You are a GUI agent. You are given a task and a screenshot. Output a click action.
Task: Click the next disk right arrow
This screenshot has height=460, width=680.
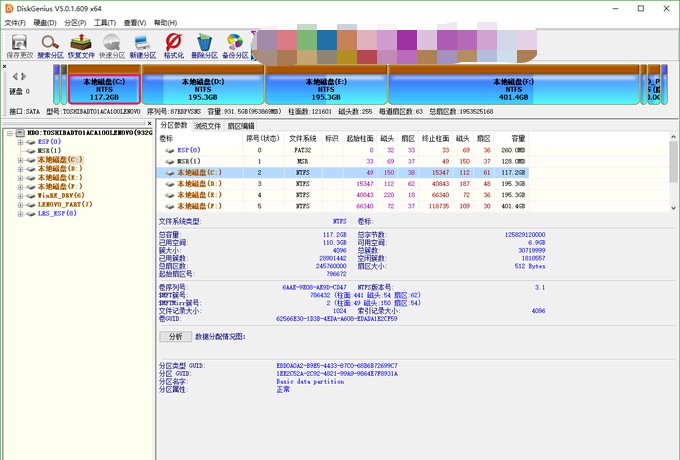coord(23,76)
